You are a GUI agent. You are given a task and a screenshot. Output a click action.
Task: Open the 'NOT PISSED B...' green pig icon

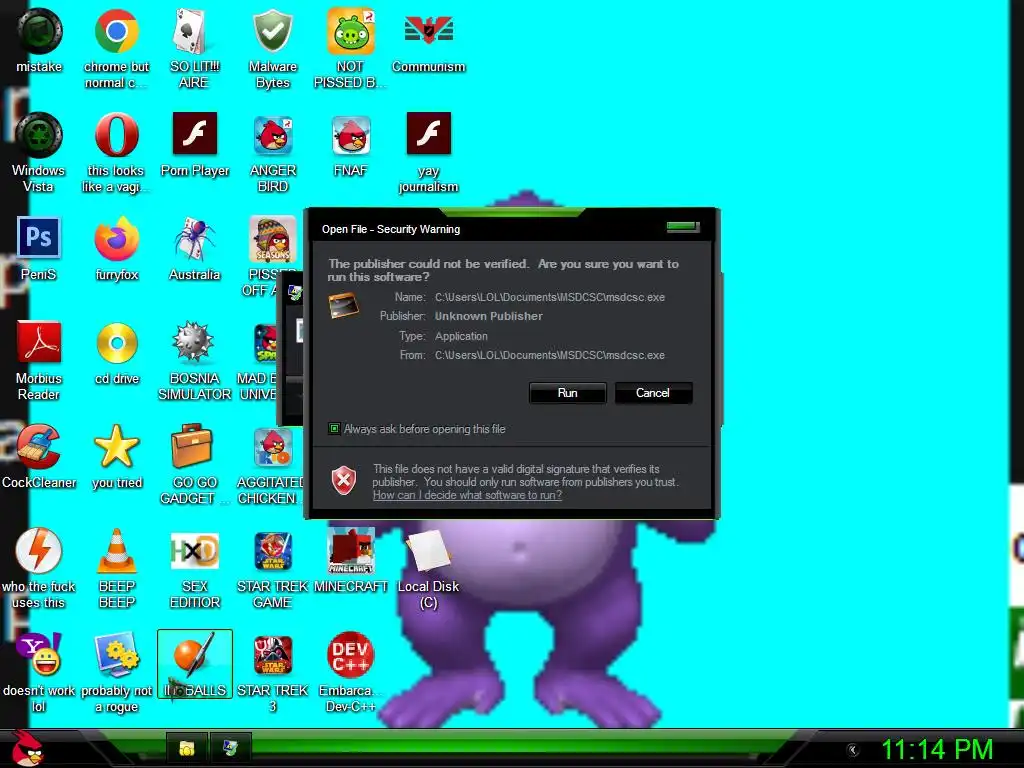(350, 31)
